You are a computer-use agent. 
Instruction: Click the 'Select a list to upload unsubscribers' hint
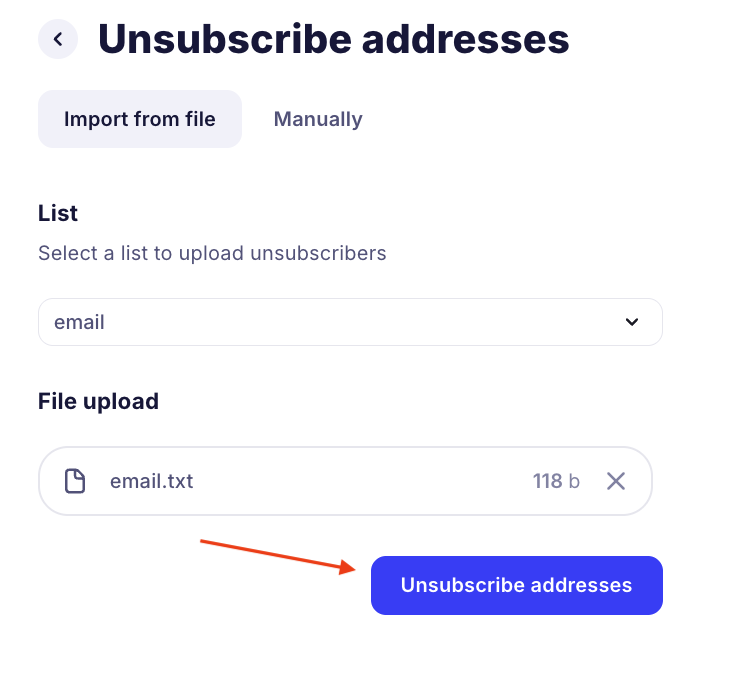coord(212,253)
